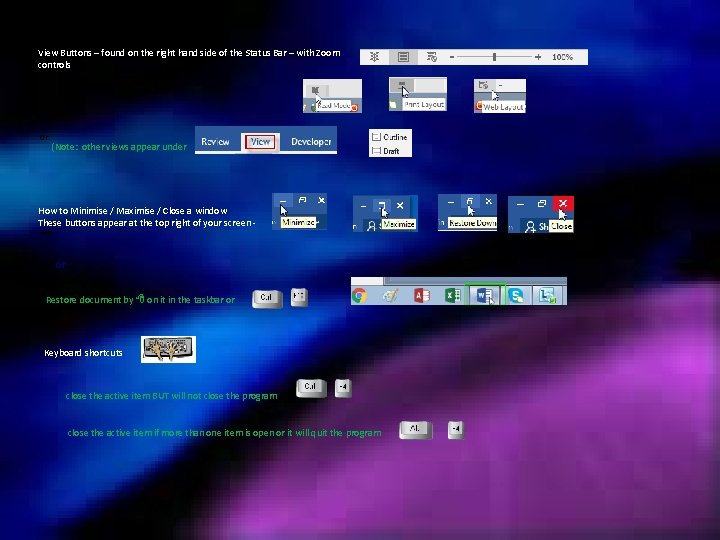Click 'Restore document by' text line
720x540 pixels.
point(141,300)
